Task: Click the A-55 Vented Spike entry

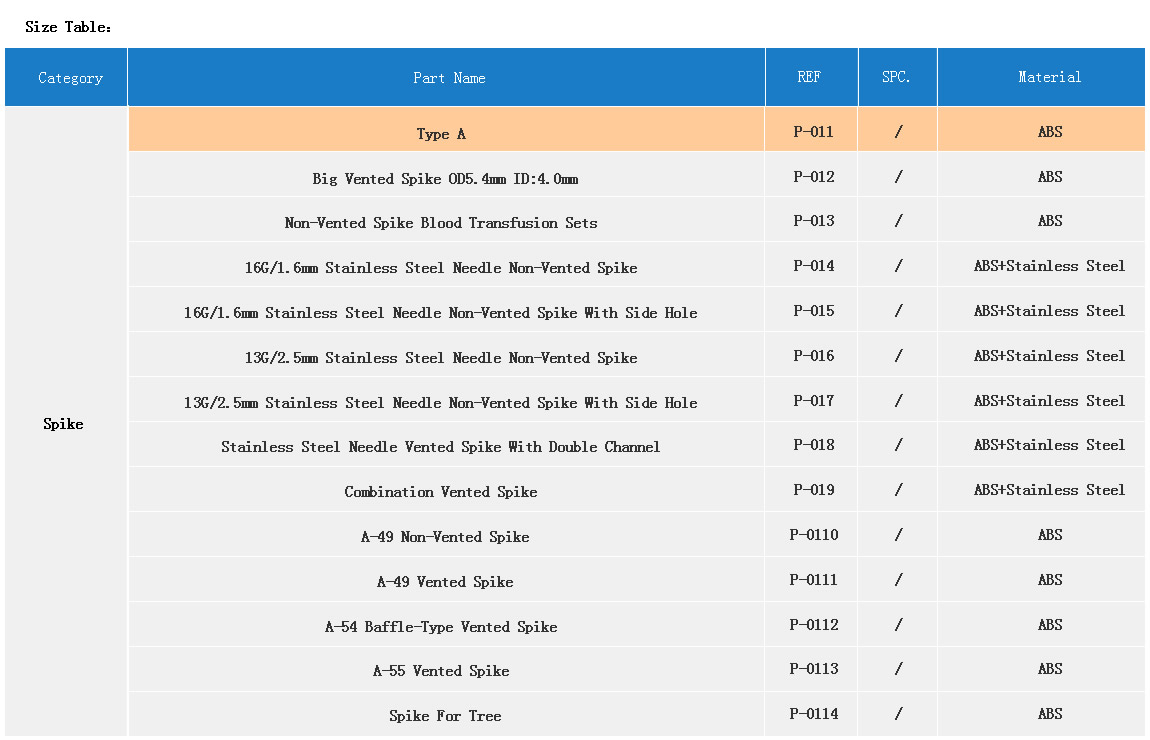Action: [441, 671]
